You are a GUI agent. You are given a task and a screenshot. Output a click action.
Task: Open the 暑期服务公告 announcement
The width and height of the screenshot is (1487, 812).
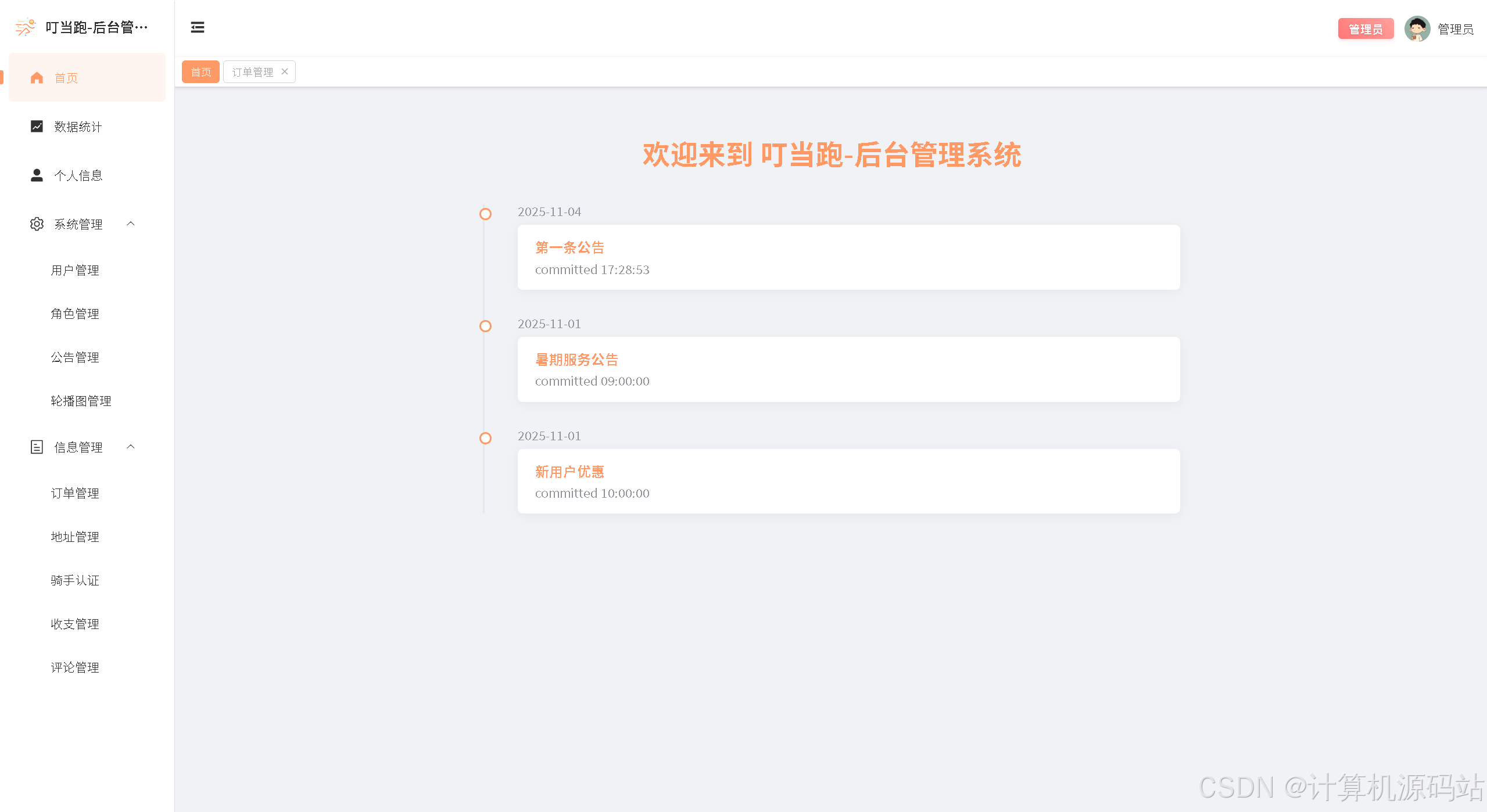pyautogui.click(x=577, y=360)
